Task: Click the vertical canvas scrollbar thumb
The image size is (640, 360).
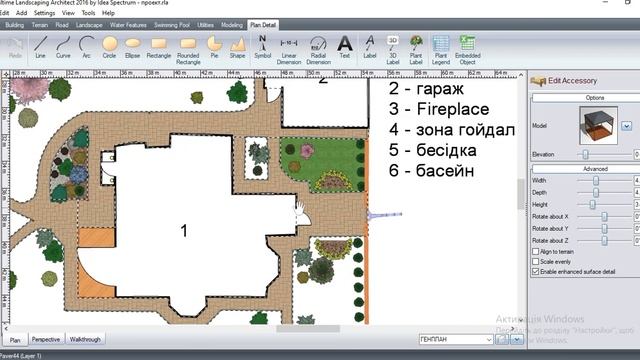Action: coord(521,194)
